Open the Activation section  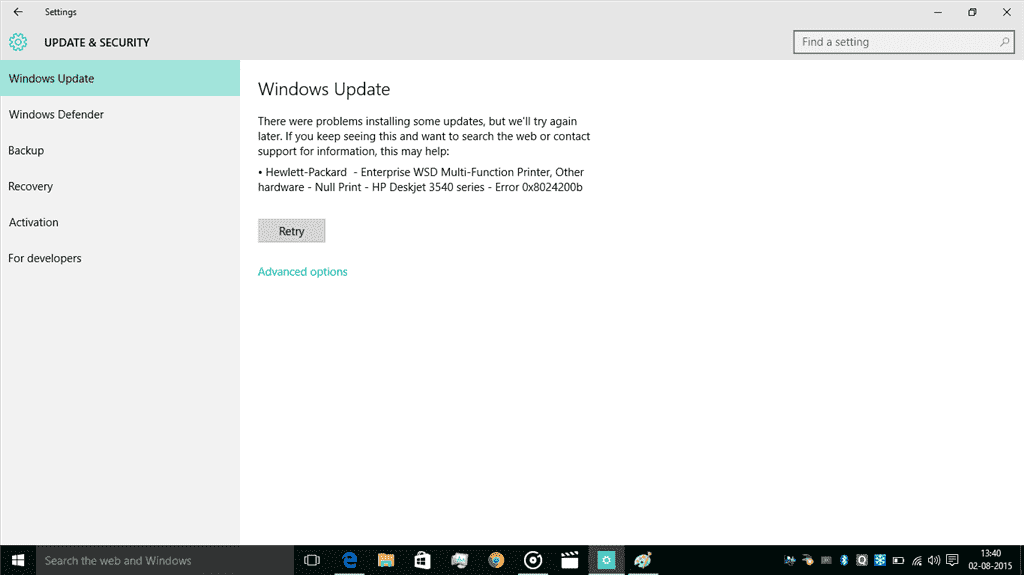pyautogui.click(x=120, y=222)
